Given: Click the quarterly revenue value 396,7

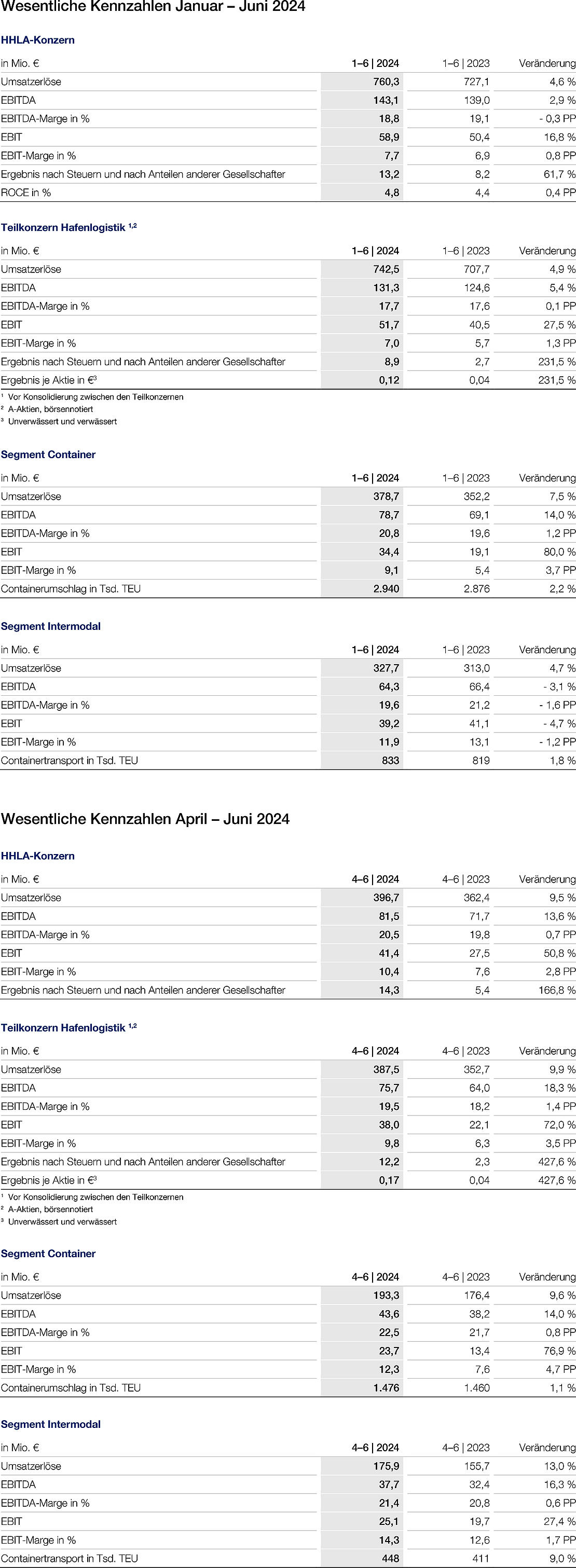Looking at the screenshot, I should tap(386, 897).
